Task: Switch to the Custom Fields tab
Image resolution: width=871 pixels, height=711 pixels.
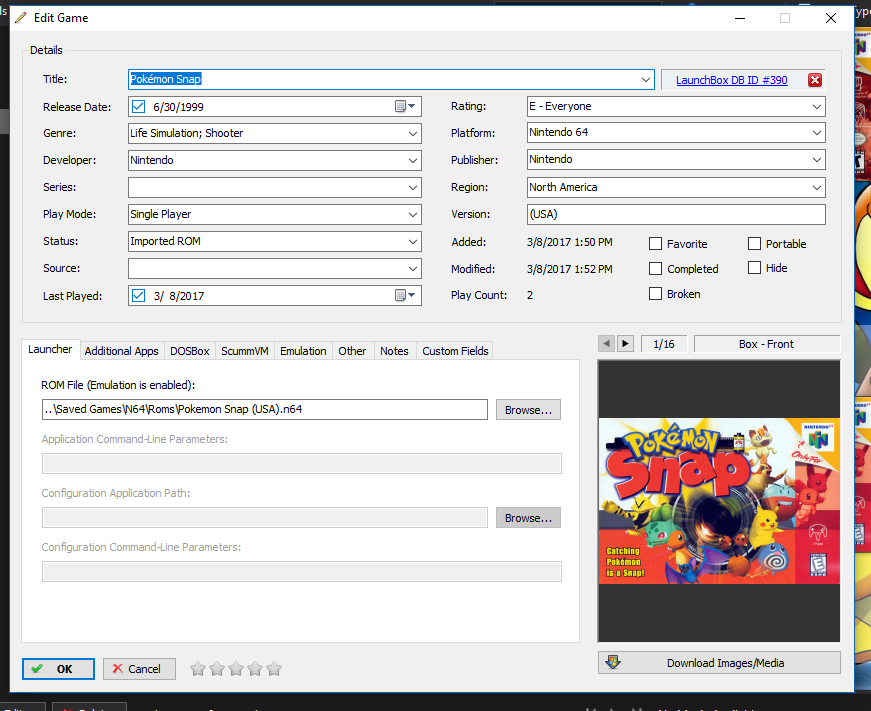Action: (x=455, y=351)
